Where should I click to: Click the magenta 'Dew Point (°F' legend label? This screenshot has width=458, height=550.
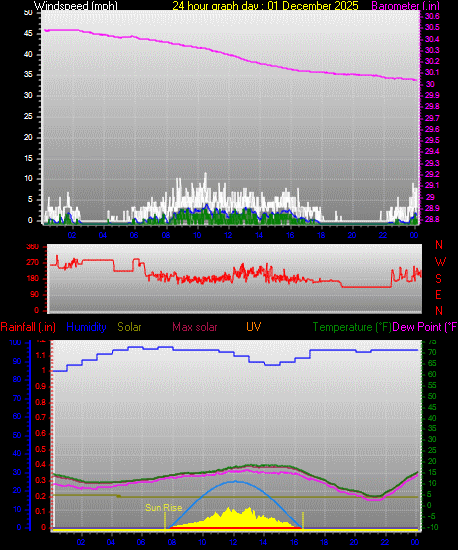coord(425,327)
